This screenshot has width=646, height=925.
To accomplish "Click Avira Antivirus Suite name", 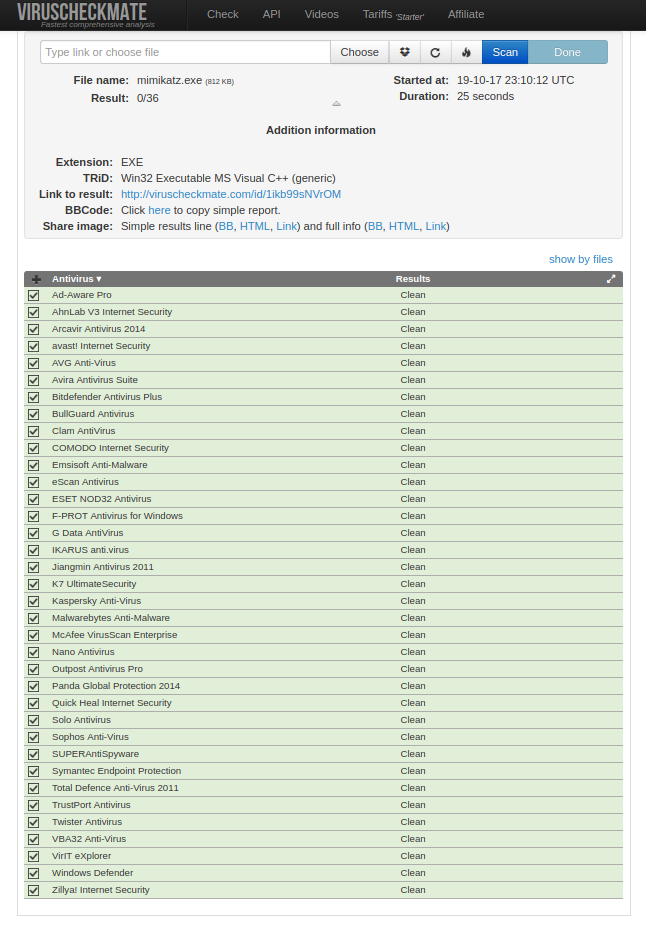I will pos(95,380).
